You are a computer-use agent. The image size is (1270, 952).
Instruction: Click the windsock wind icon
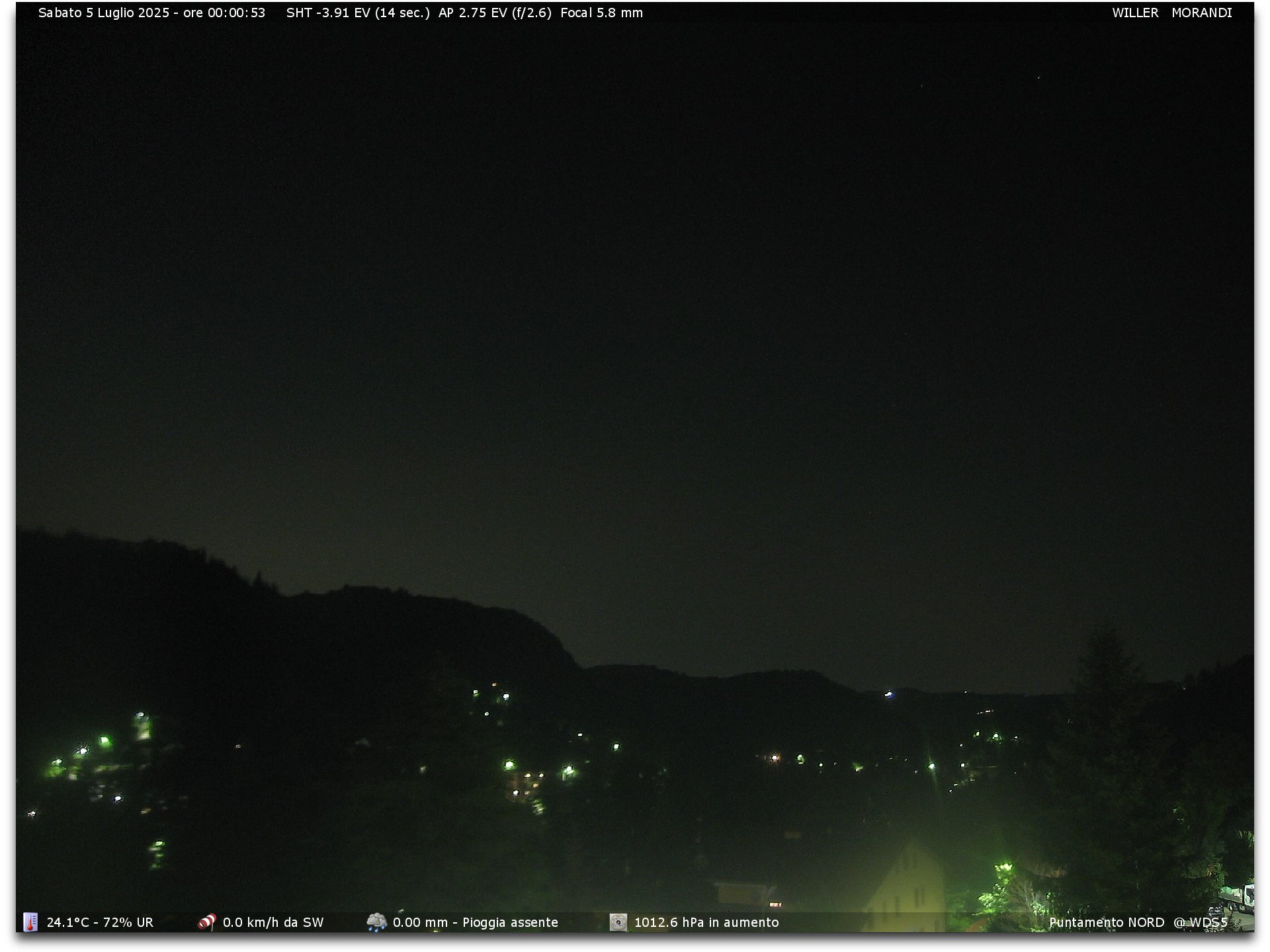point(207,922)
